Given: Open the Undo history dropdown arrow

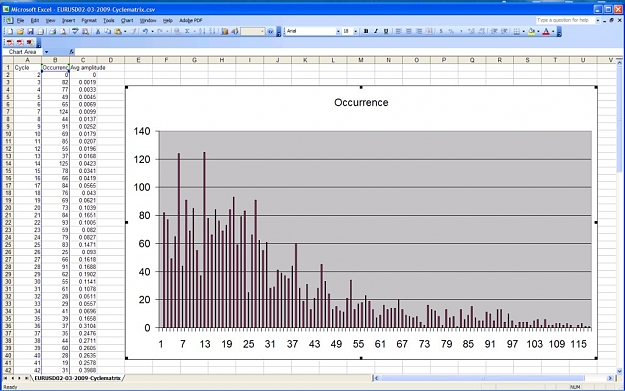Looking at the screenshot, I should click(152, 31).
